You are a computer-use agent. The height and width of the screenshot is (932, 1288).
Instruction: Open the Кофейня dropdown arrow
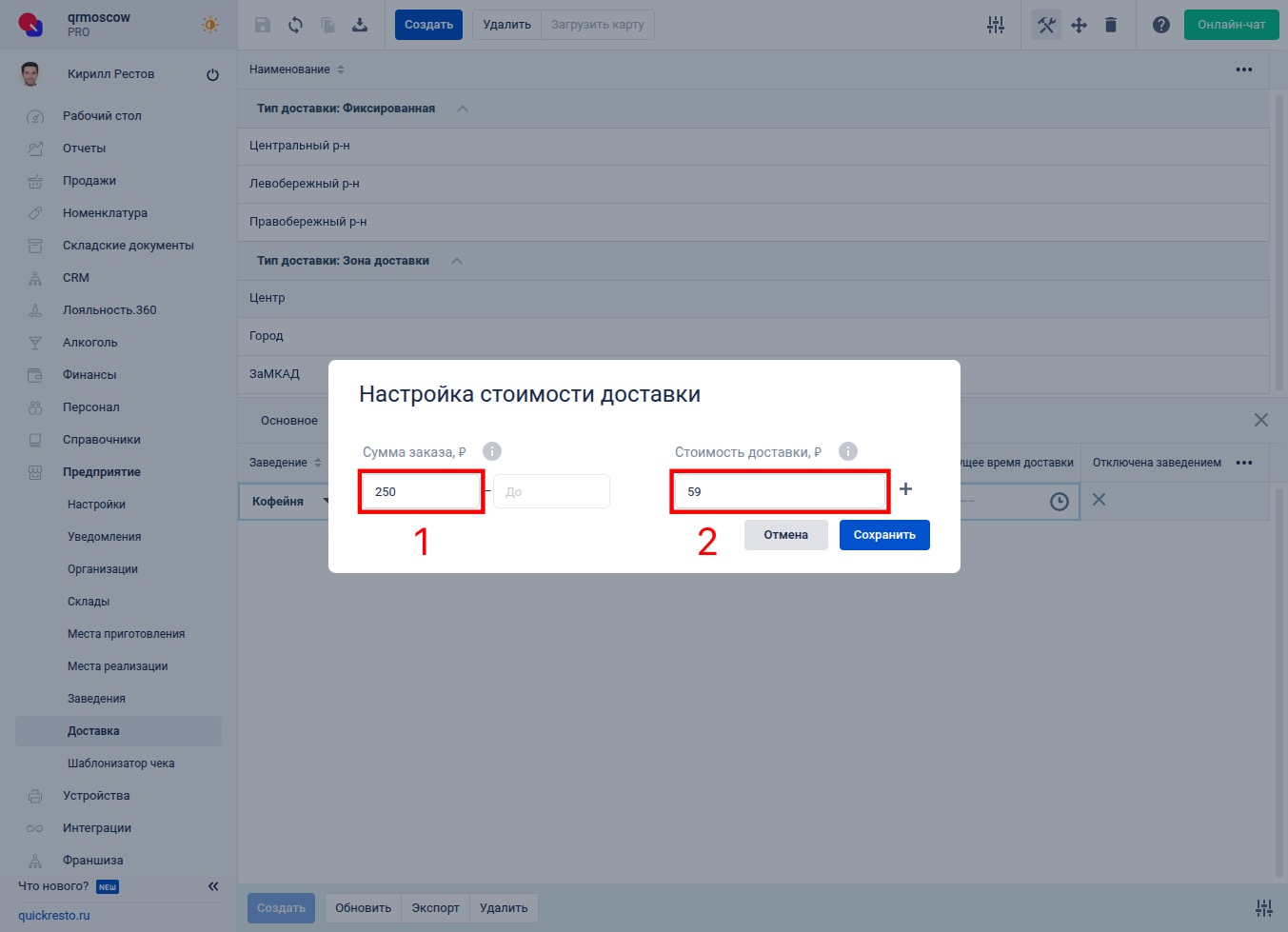click(326, 501)
